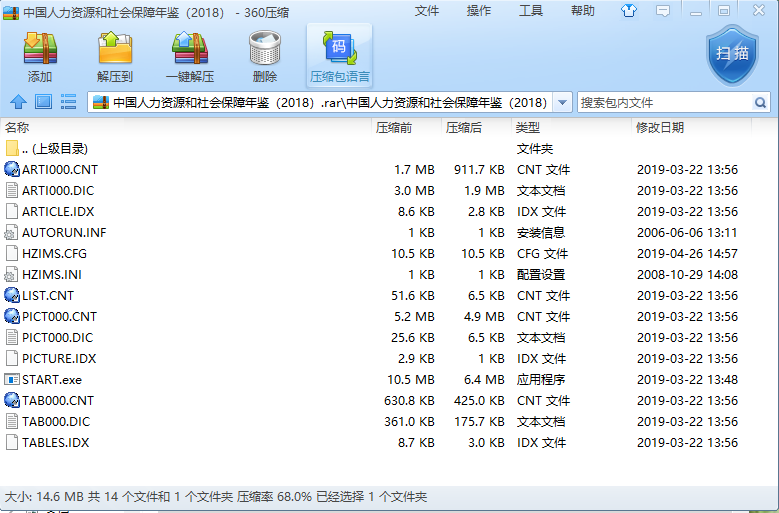
Task: Click the 应用程序 type cell
Action: click(541, 379)
